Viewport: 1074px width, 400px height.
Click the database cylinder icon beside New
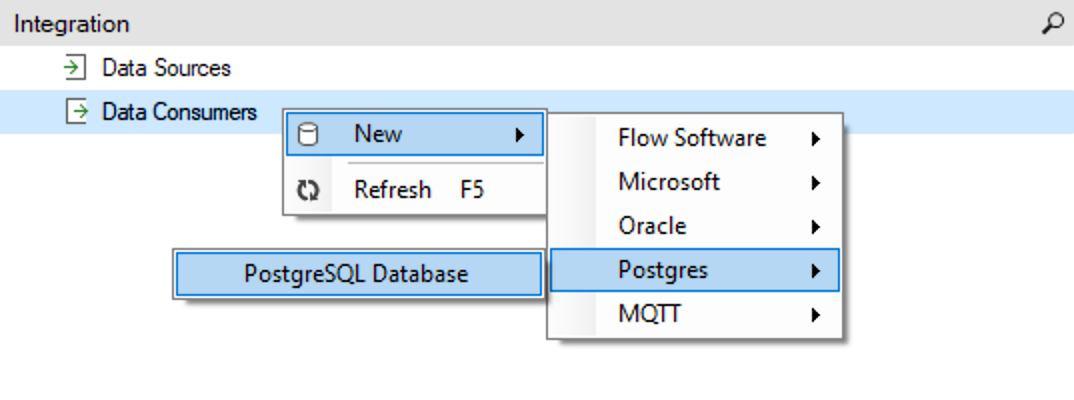(x=309, y=134)
